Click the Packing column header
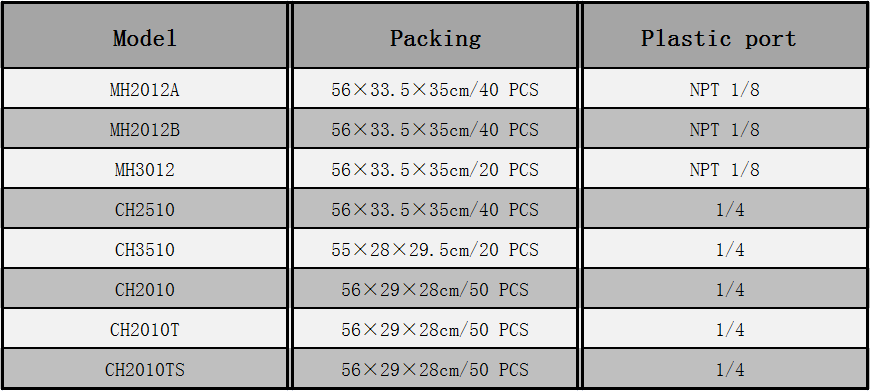This screenshot has height=391, width=870. tap(435, 36)
